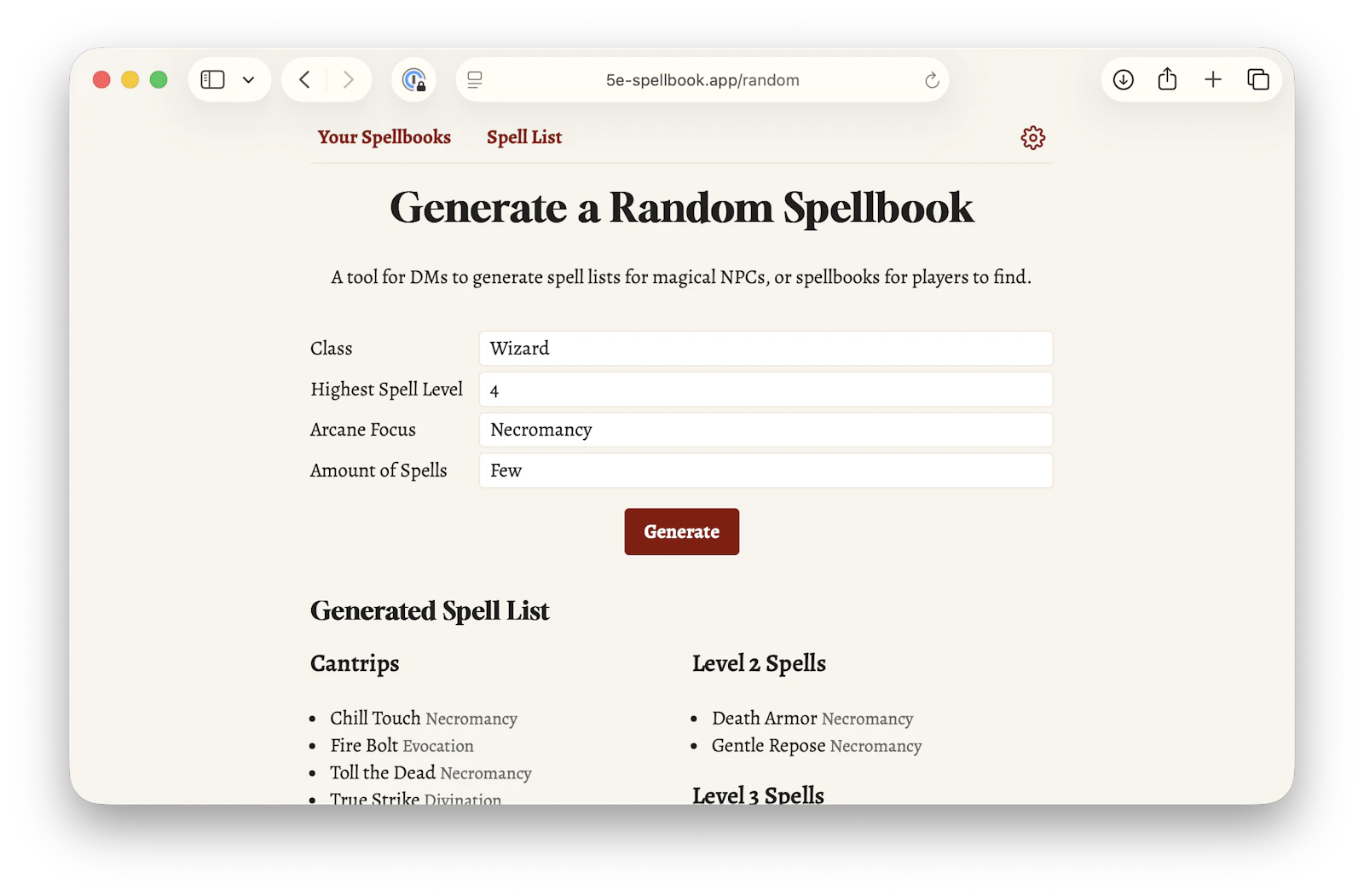Open the Downloads list
Screen dimensions: 1364x896
1123,79
